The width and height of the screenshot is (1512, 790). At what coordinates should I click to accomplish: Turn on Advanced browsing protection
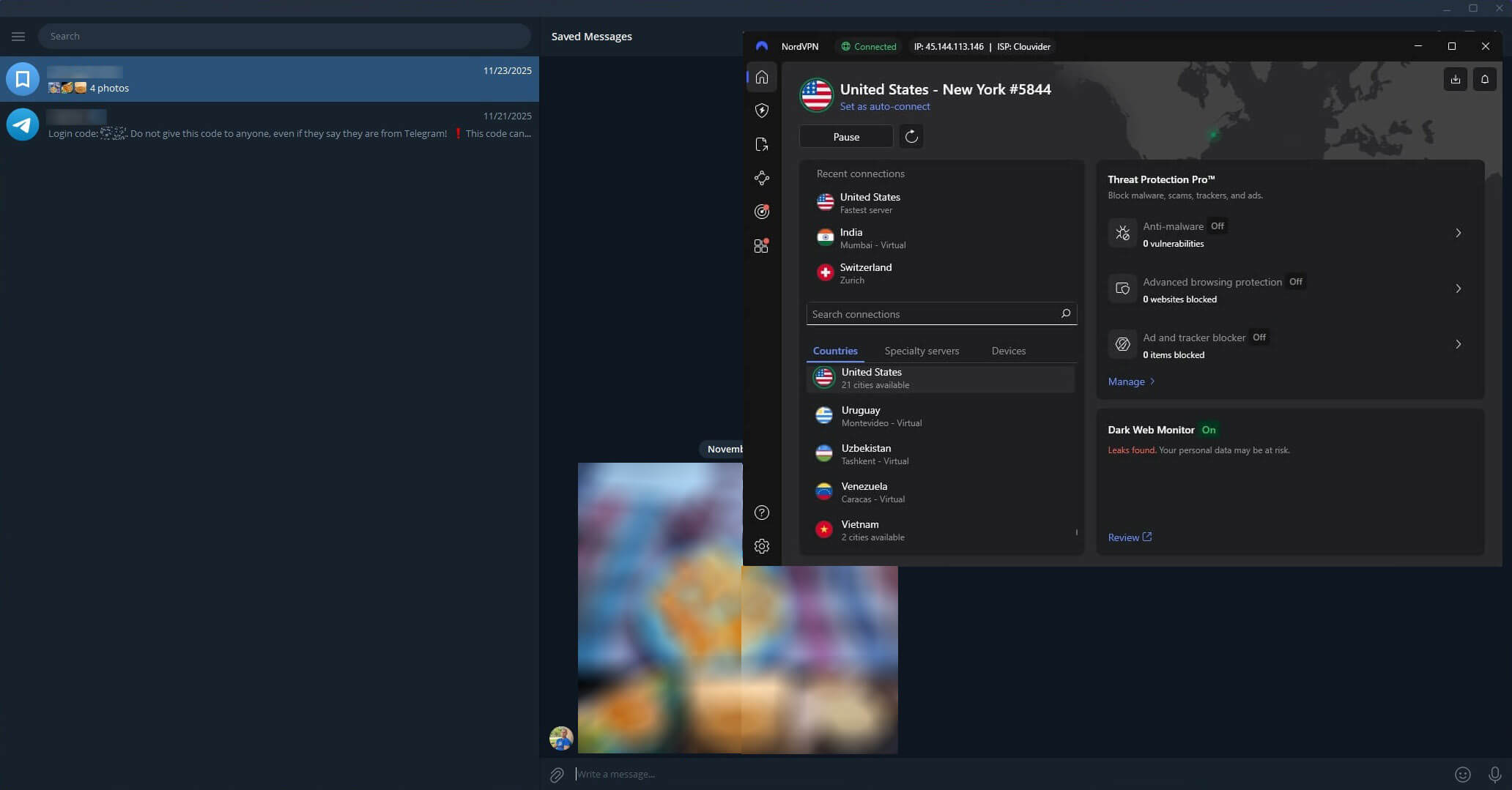[1295, 281]
